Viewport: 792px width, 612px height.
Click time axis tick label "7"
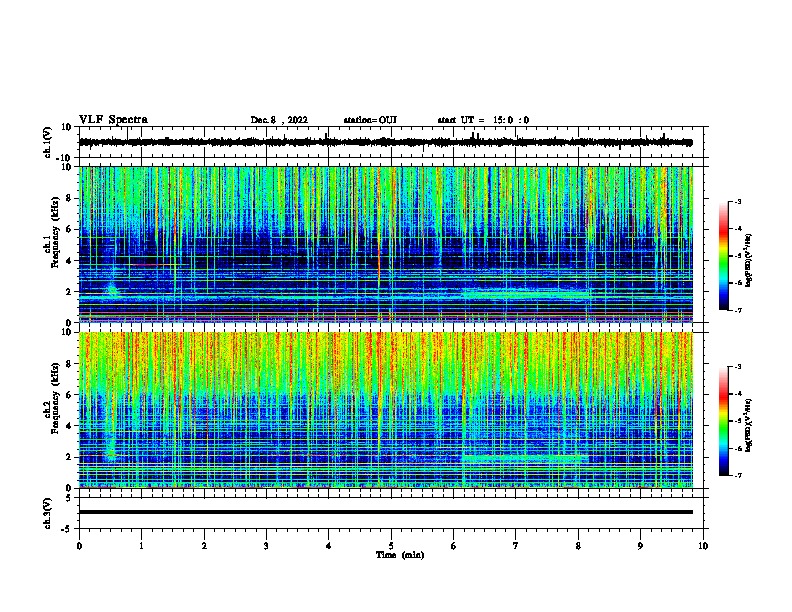point(516,546)
